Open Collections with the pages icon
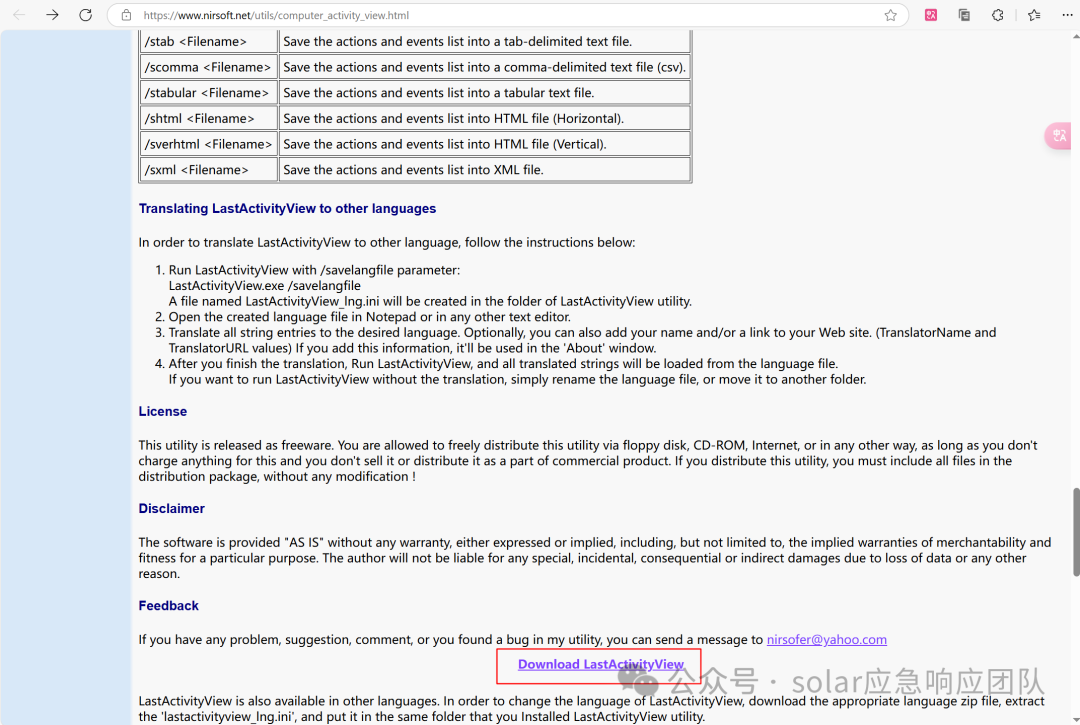This screenshot has width=1080, height=725. pos(963,15)
